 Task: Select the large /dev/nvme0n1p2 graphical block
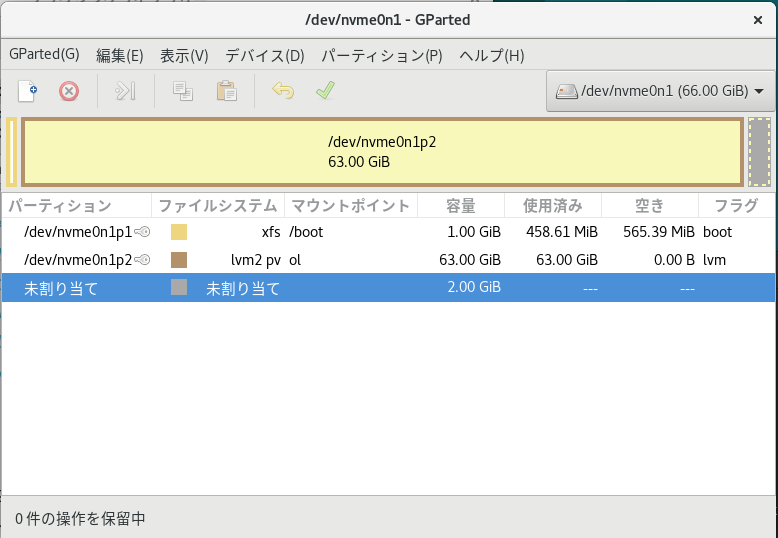coord(382,152)
